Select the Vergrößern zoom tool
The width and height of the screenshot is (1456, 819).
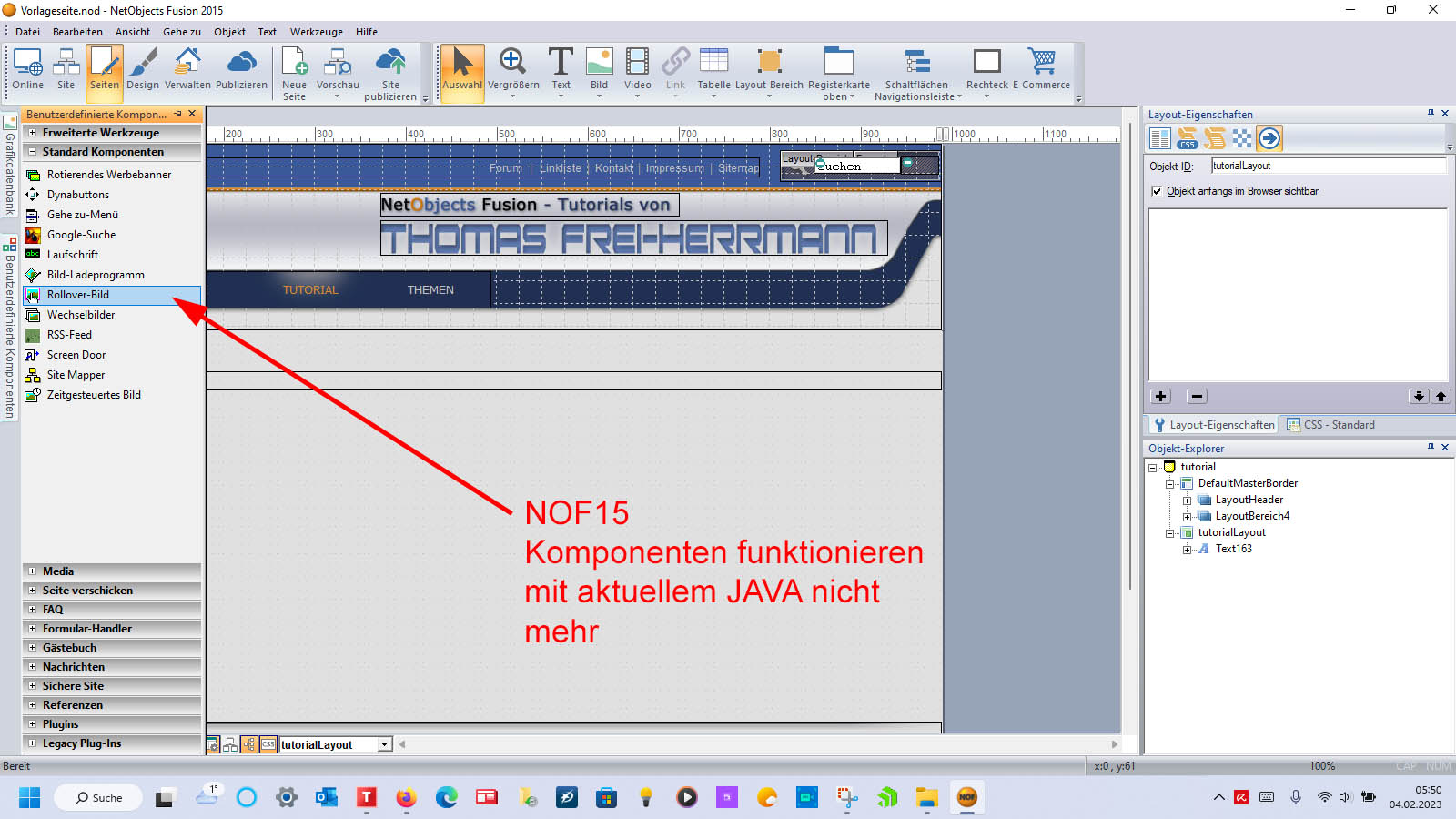tap(513, 74)
